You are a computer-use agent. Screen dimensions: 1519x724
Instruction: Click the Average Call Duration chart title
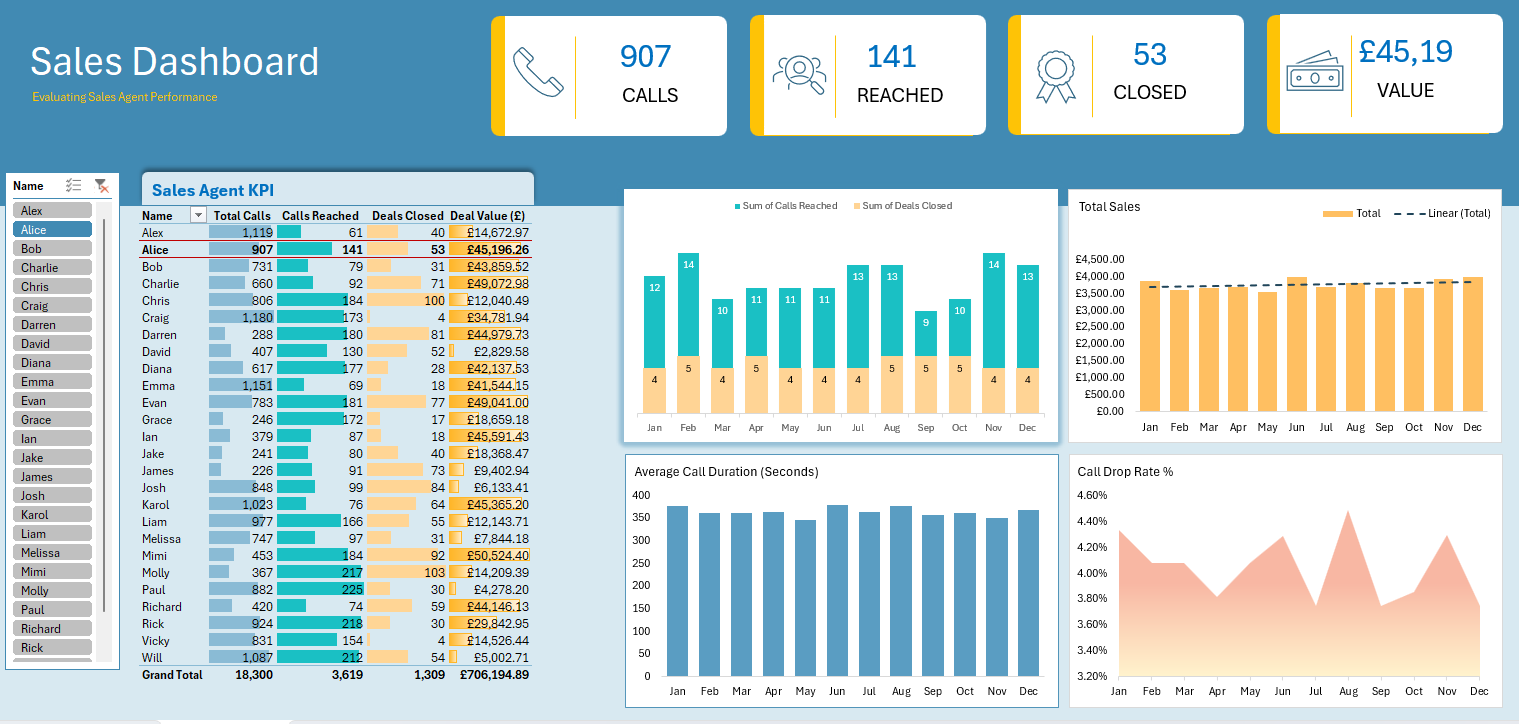tap(726, 472)
